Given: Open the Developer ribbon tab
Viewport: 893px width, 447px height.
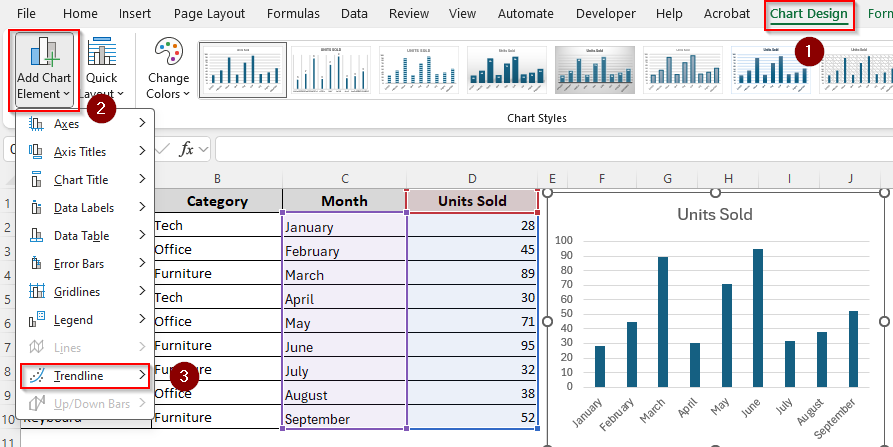Looking at the screenshot, I should (605, 14).
